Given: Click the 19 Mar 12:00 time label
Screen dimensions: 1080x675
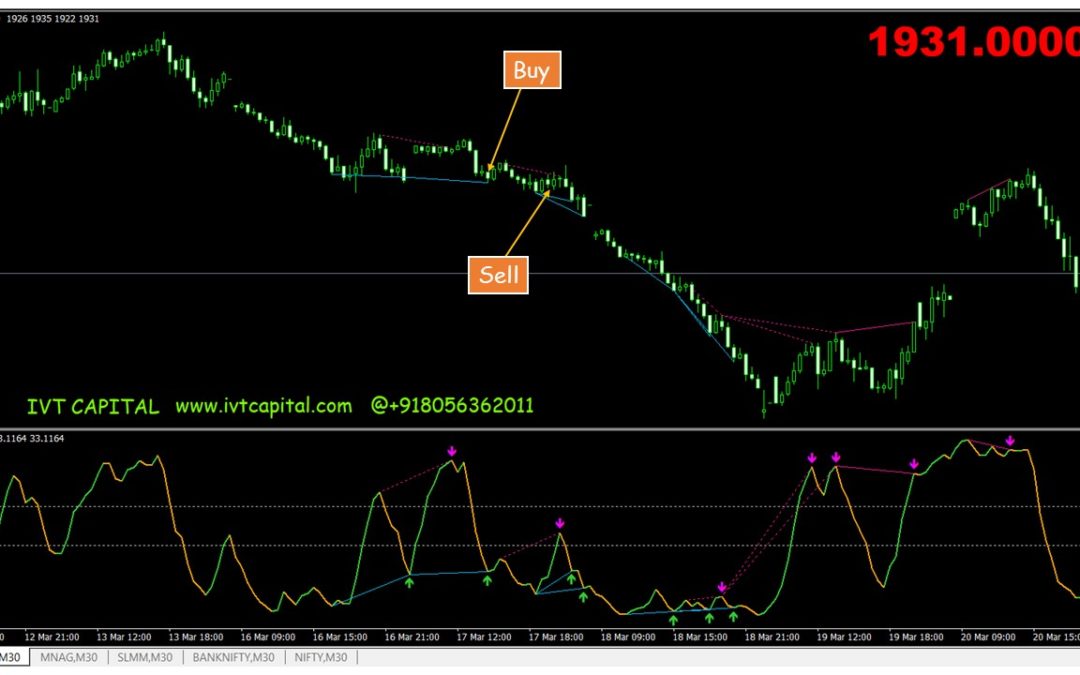Looking at the screenshot, I should point(844,637).
